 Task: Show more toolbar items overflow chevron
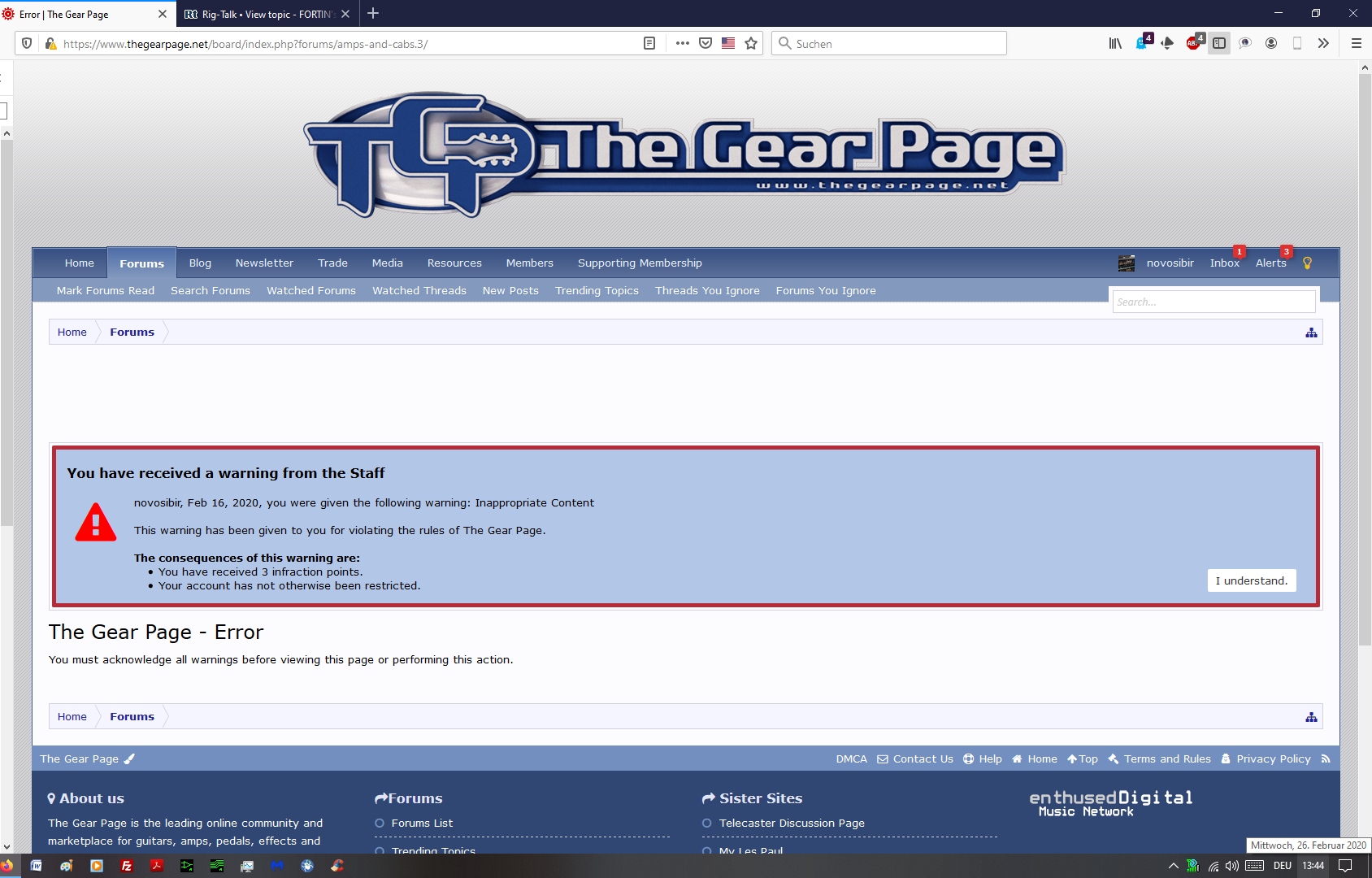coord(1323,43)
